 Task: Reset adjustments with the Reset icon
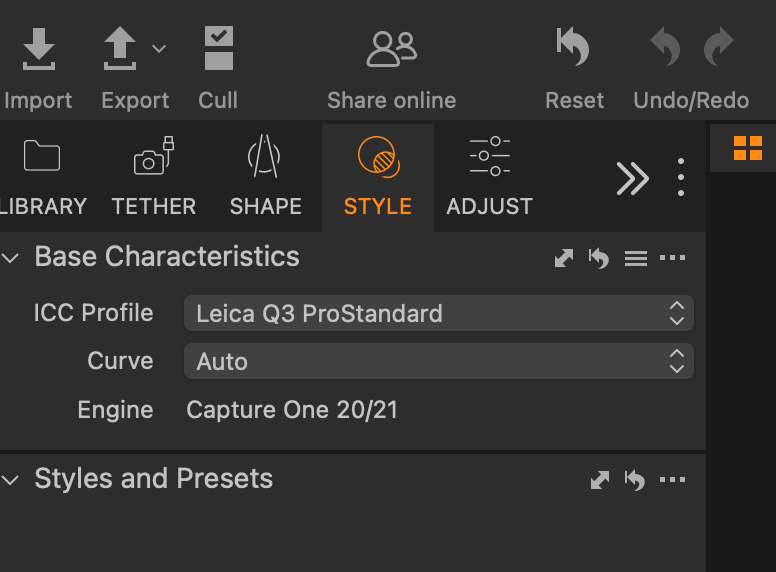[x=574, y=49]
